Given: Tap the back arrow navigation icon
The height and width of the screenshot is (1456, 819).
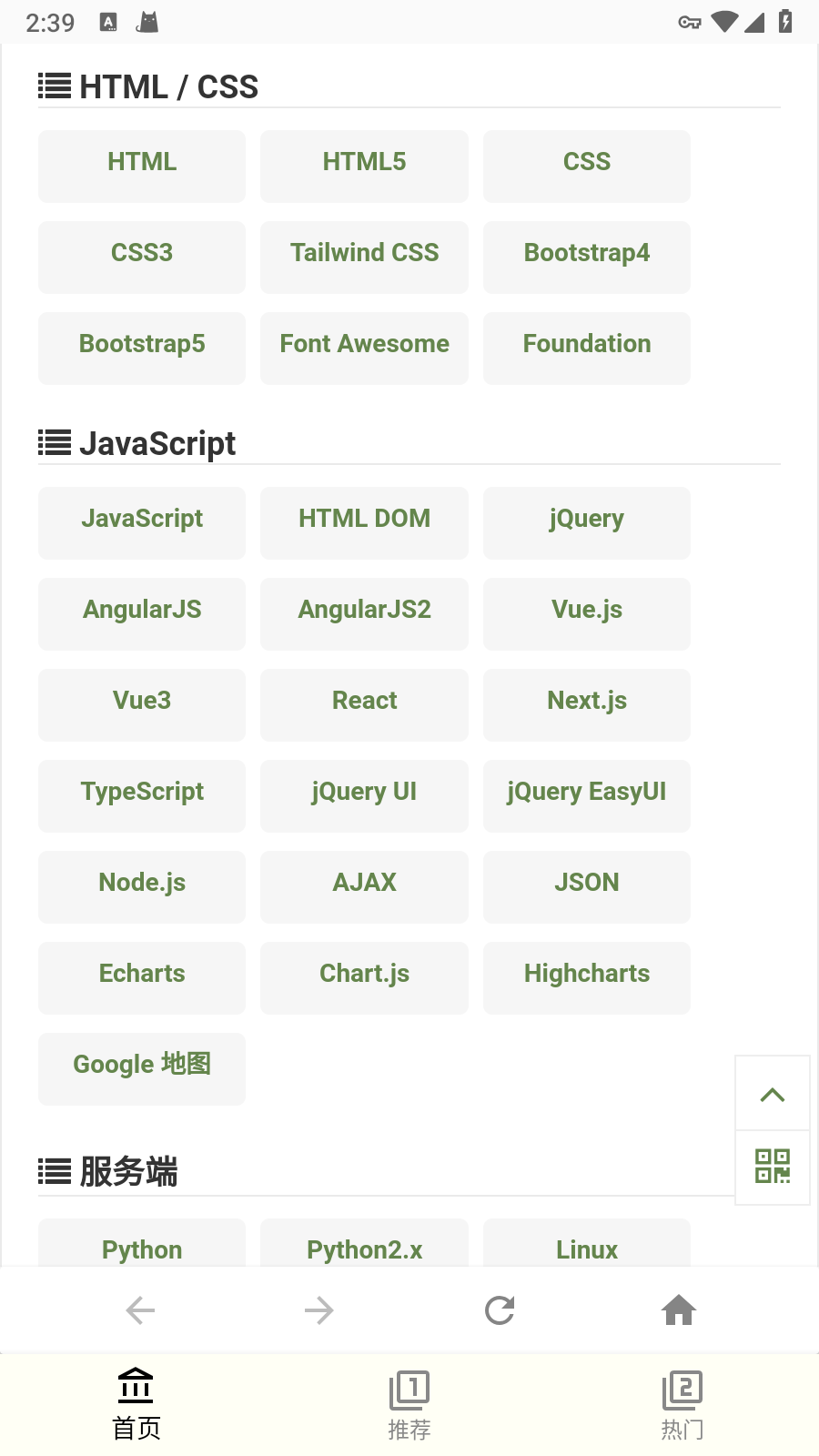Looking at the screenshot, I should (x=140, y=1310).
